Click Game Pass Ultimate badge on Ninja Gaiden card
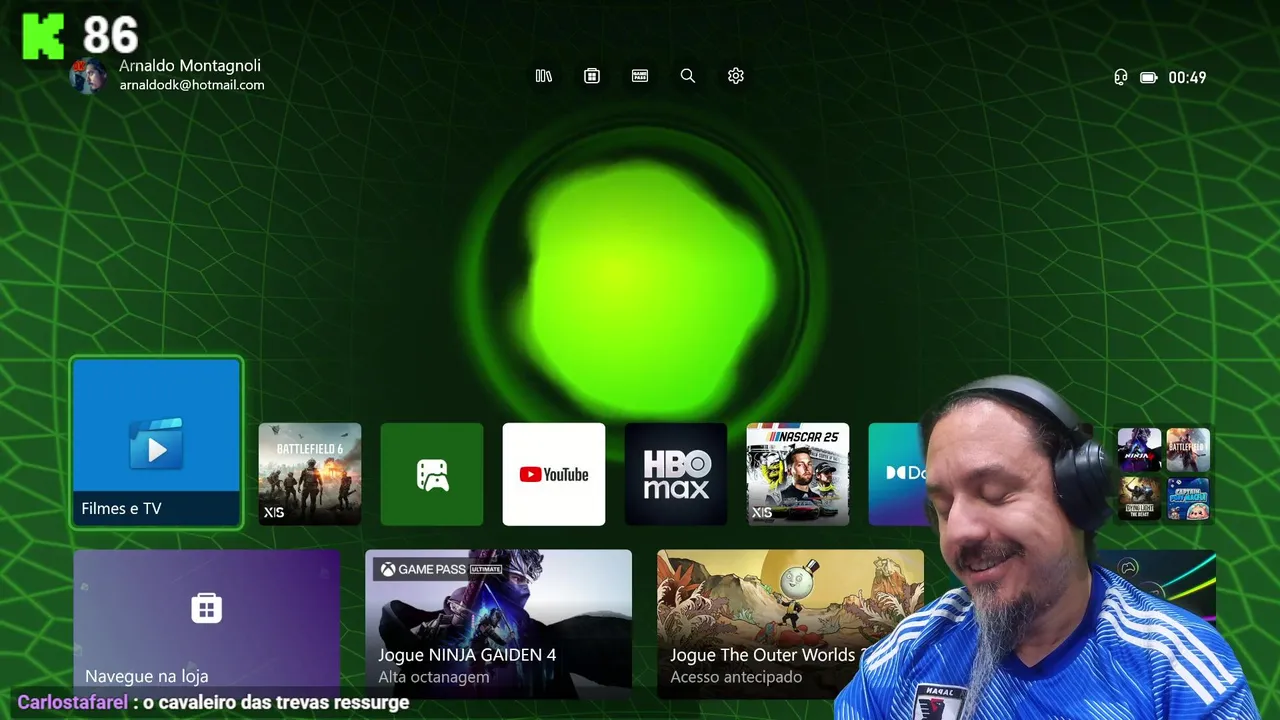The image size is (1280, 720). (x=440, y=569)
